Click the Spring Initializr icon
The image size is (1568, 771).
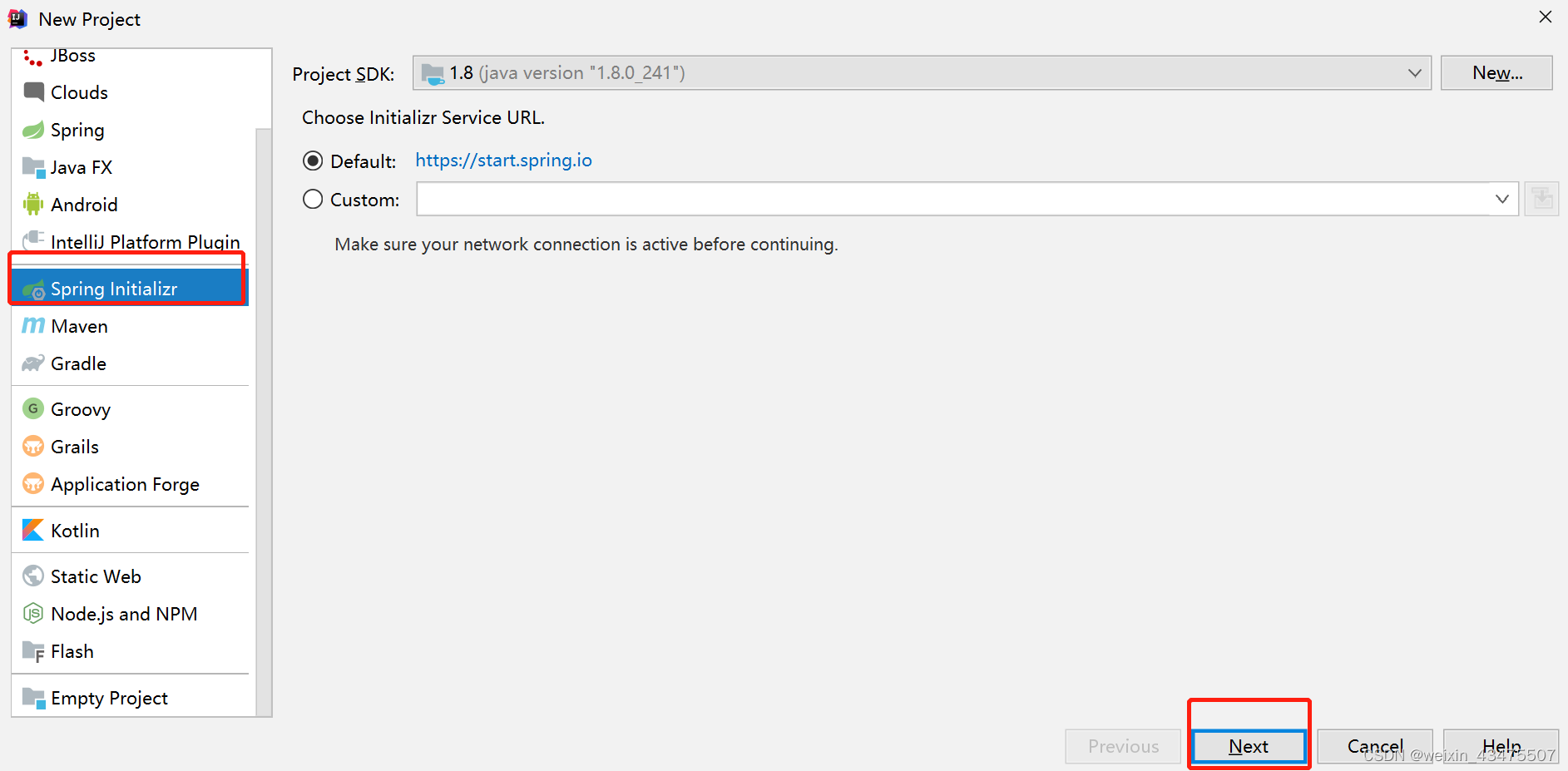33,289
